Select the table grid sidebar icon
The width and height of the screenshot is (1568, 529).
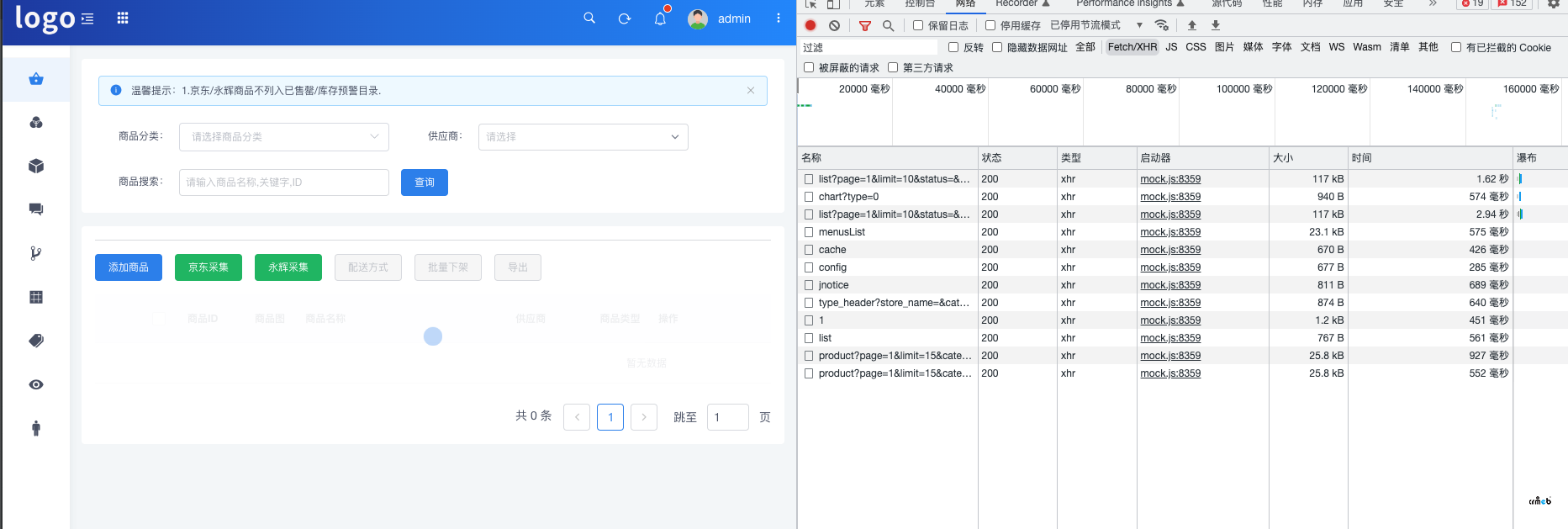click(36, 297)
